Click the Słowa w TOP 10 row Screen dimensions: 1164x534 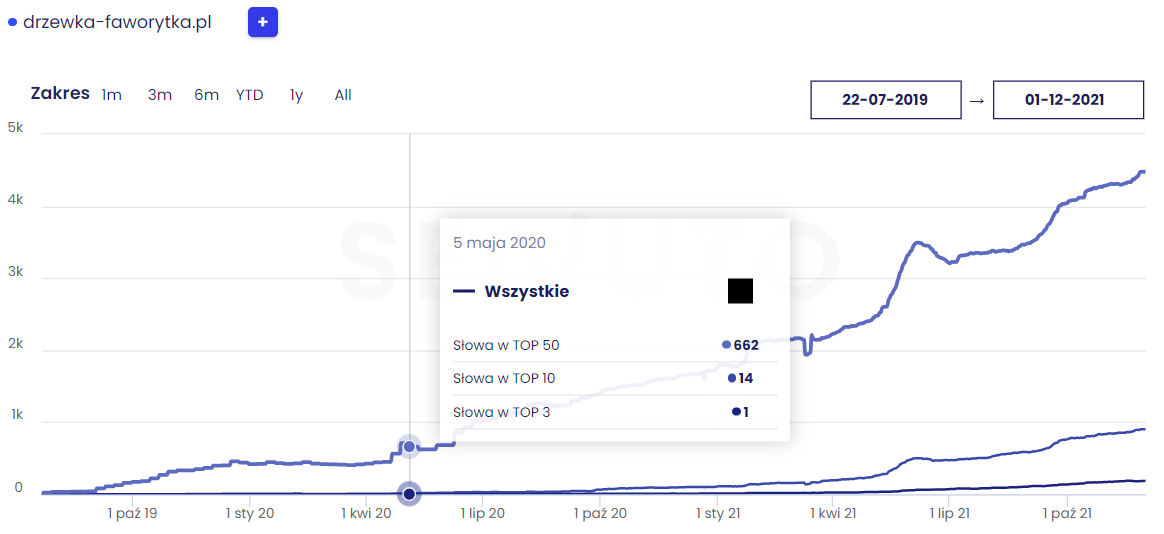tap(615, 378)
